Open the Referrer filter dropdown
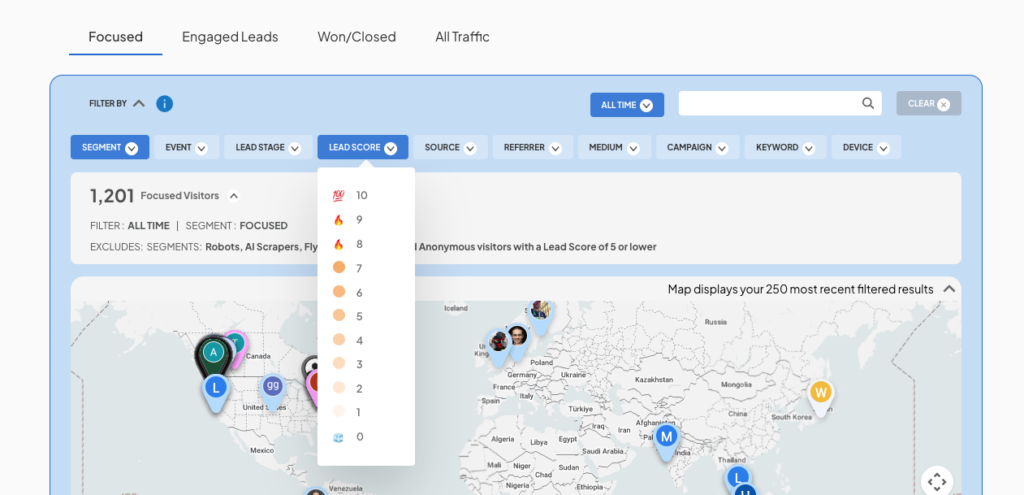The height and width of the screenshot is (495, 1024). [533, 148]
